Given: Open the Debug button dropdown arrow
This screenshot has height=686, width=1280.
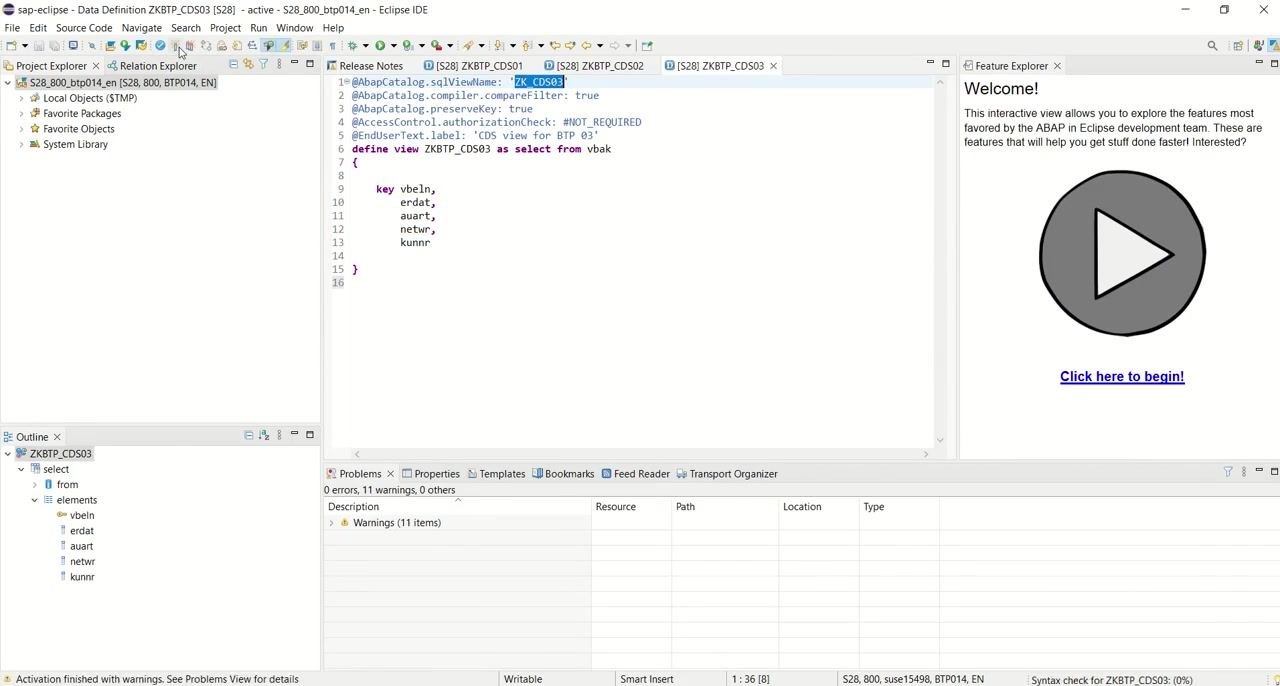Looking at the screenshot, I should pyautogui.click(x=365, y=45).
